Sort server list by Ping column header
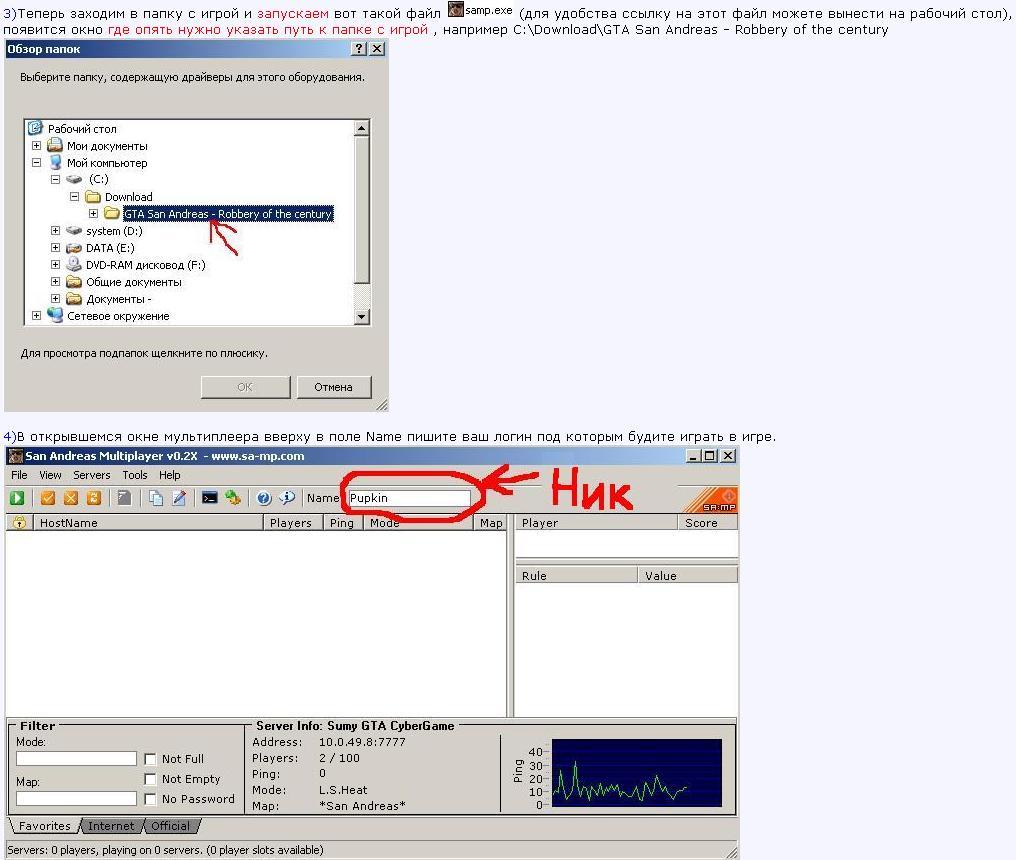Image resolution: width=1016 pixels, height=860 pixels. [341, 523]
